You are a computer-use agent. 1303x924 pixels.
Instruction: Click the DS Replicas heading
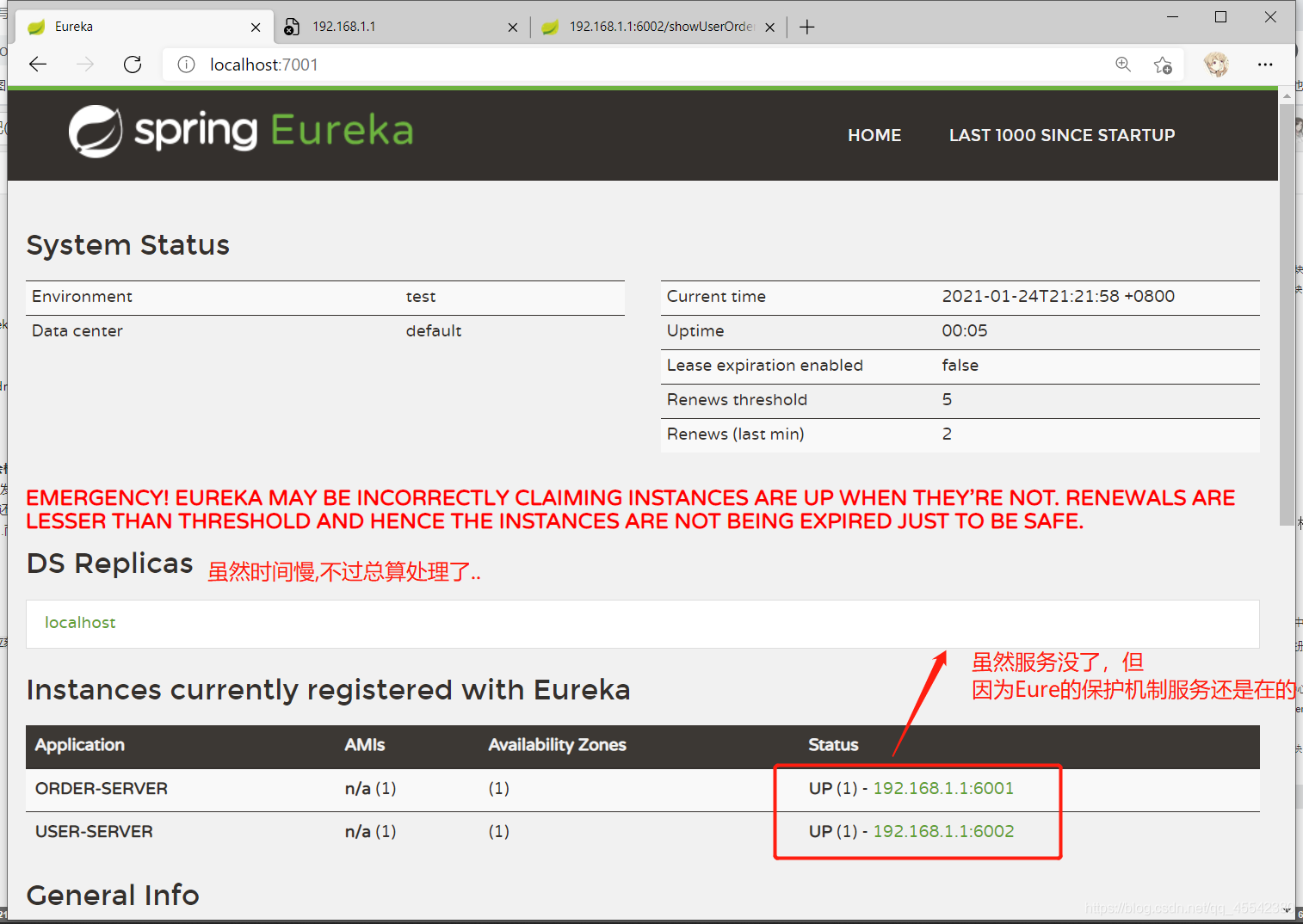(x=110, y=564)
